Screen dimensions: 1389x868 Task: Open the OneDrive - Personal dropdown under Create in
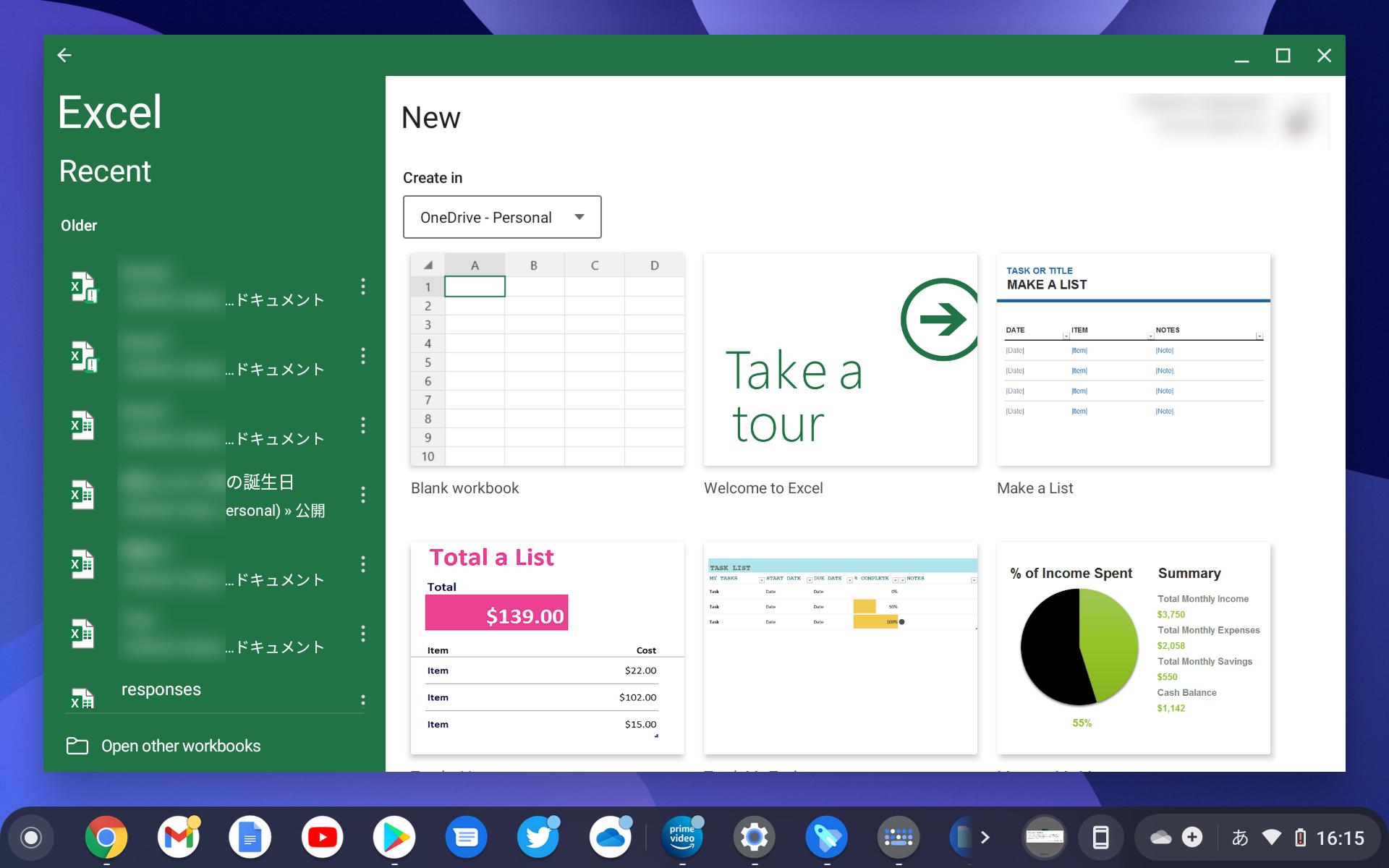[x=502, y=217]
